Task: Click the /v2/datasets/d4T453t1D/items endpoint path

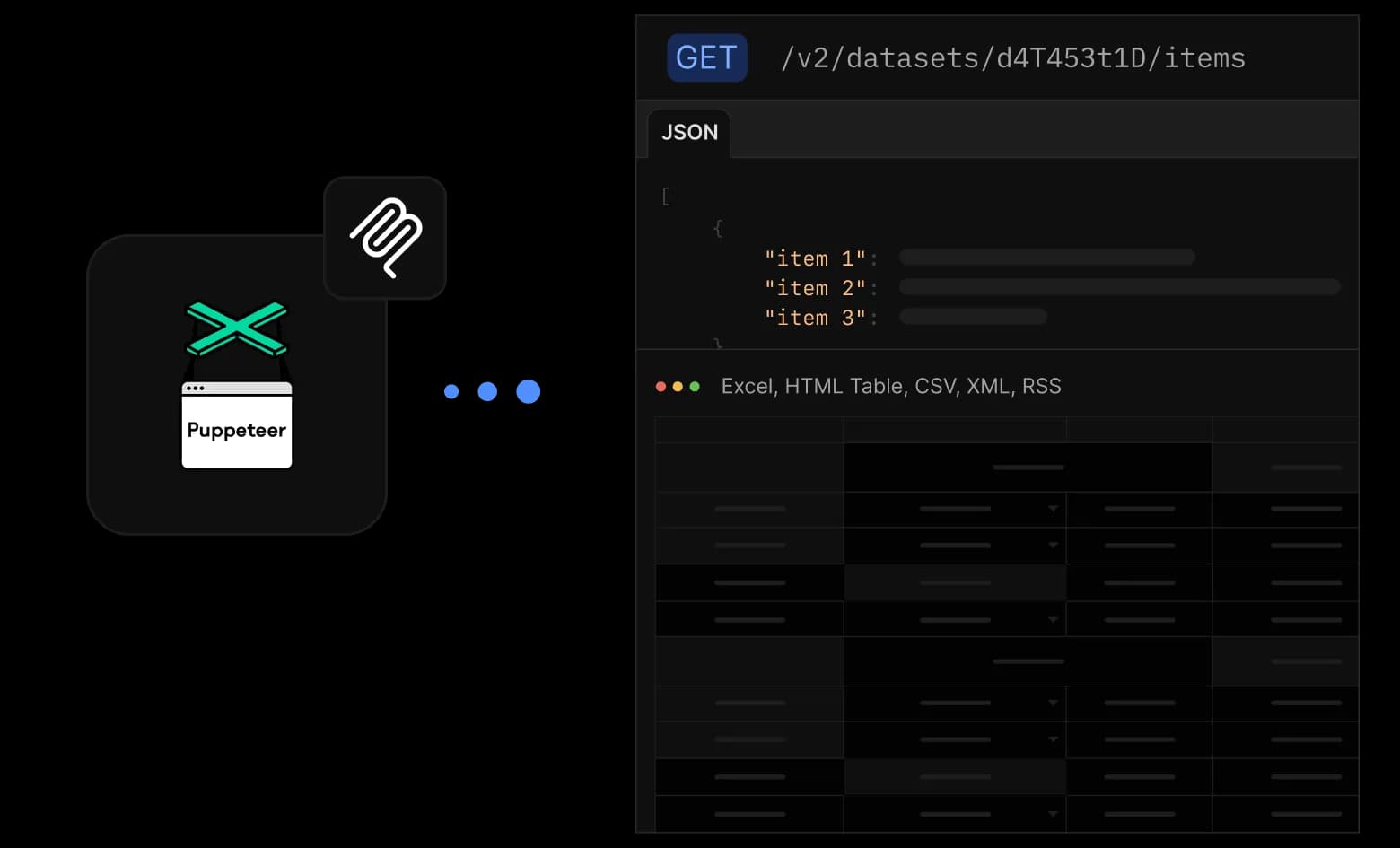Action: click(1013, 58)
